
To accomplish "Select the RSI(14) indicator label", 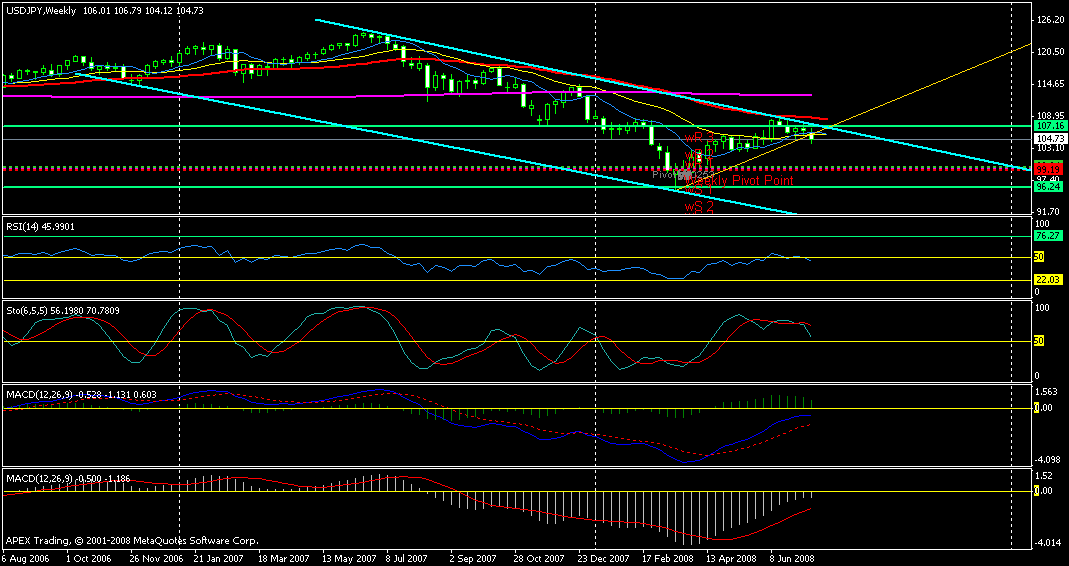I will (40, 227).
